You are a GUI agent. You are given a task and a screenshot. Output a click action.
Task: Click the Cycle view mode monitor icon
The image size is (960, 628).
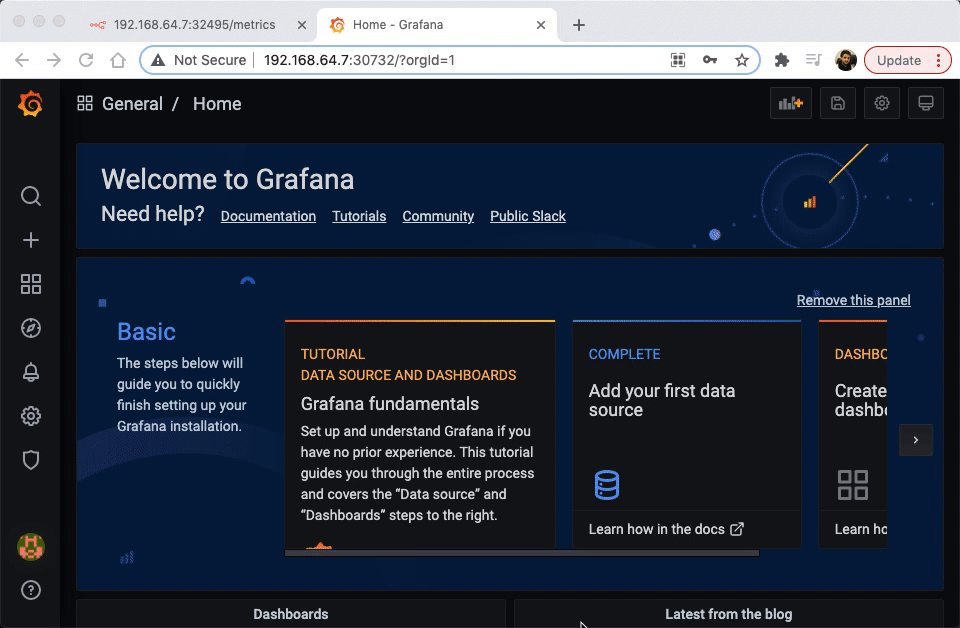pyautogui.click(x=926, y=103)
